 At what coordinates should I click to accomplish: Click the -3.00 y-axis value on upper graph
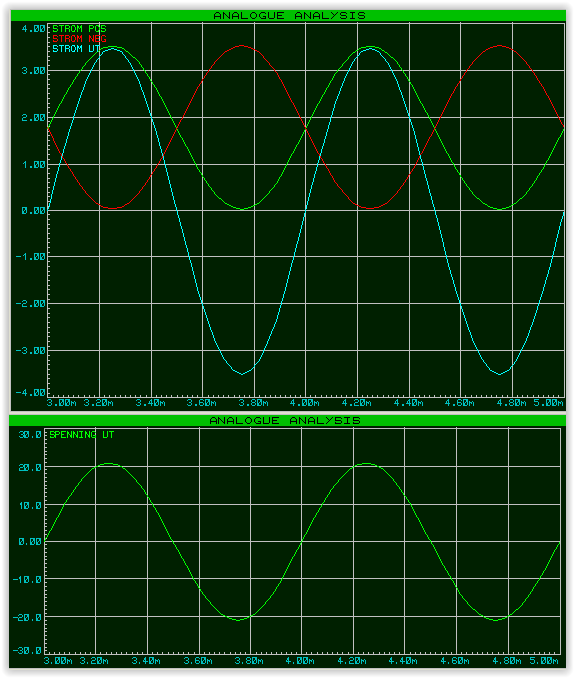click(x=30, y=351)
